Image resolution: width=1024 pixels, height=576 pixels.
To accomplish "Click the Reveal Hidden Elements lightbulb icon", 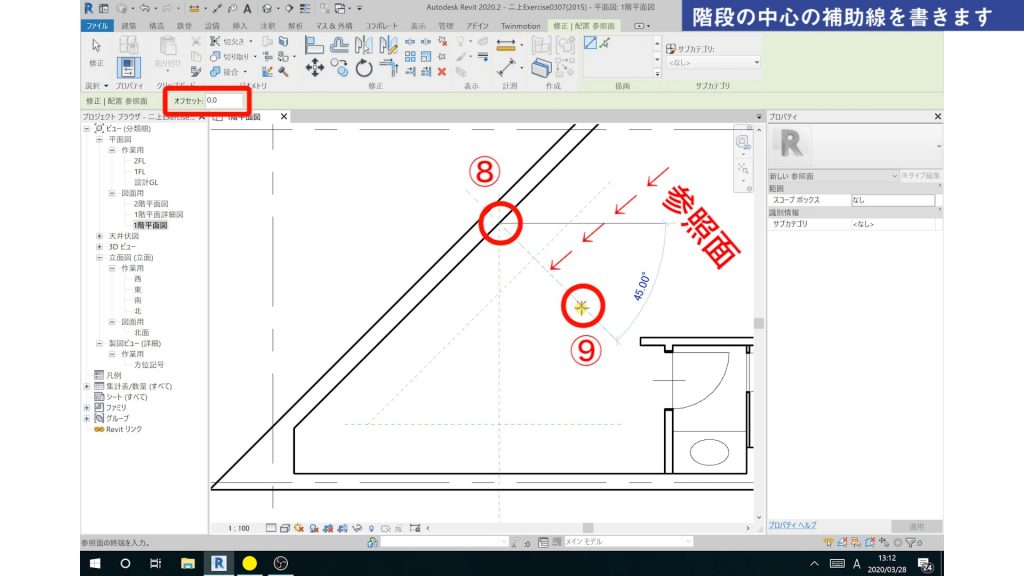I will (x=372, y=528).
